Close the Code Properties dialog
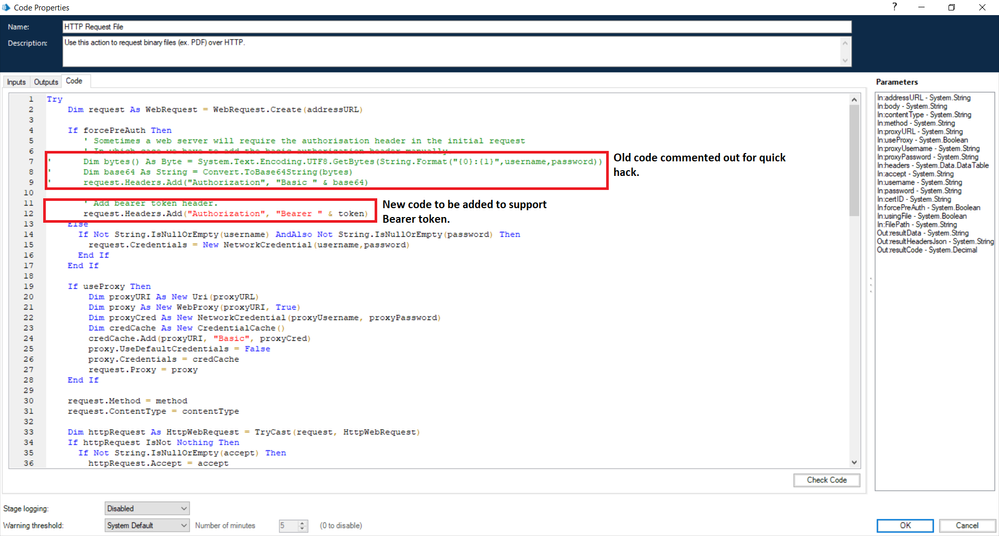 click(x=982, y=7)
